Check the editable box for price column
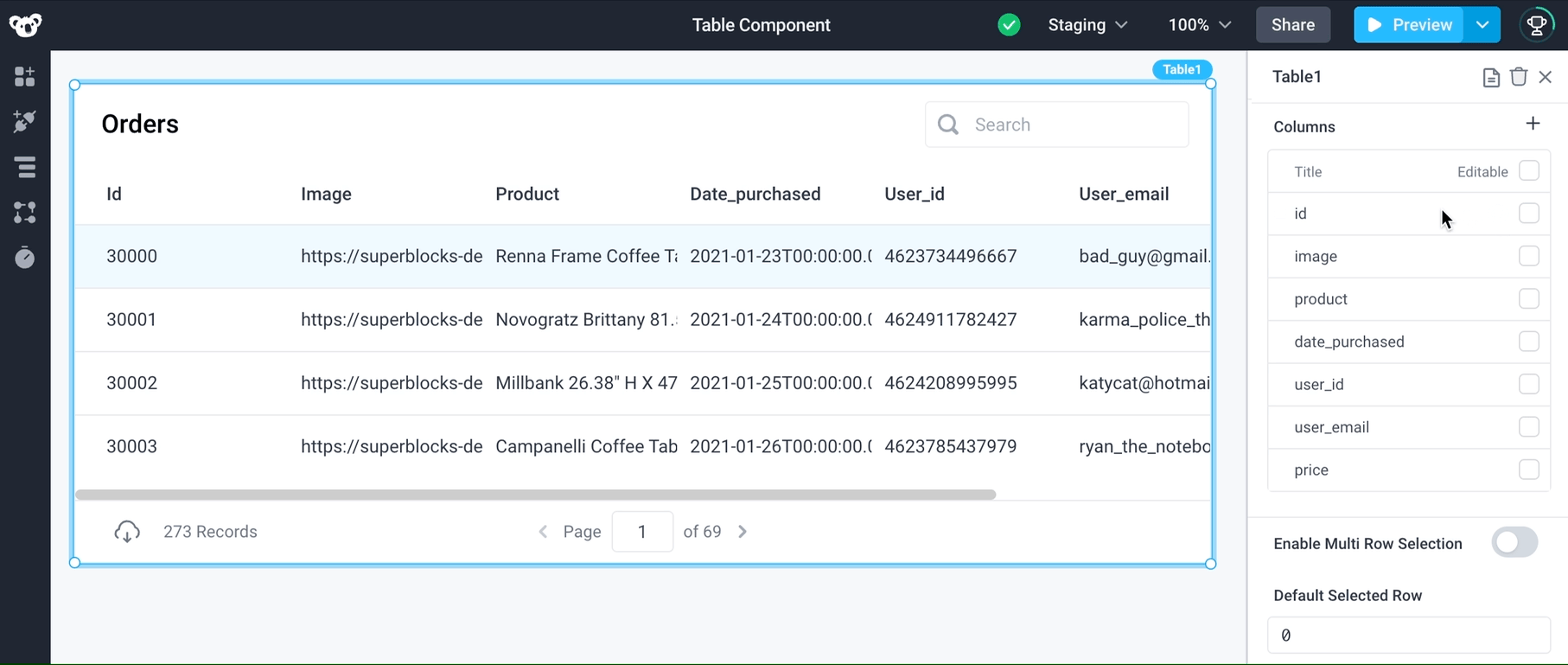The image size is (1568, 665). (x=1528, y=470)
